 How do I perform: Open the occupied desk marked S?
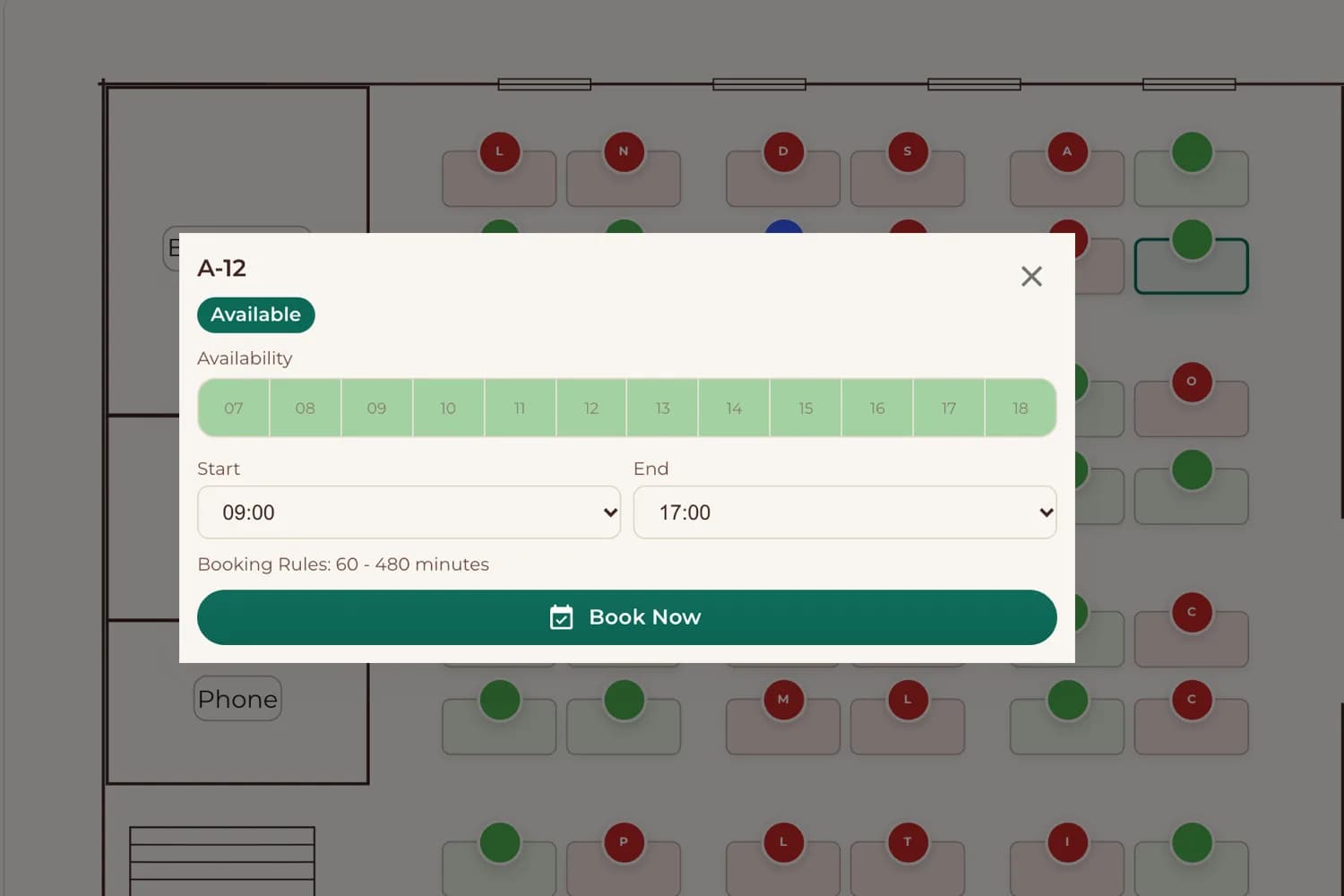coord(908,151)
